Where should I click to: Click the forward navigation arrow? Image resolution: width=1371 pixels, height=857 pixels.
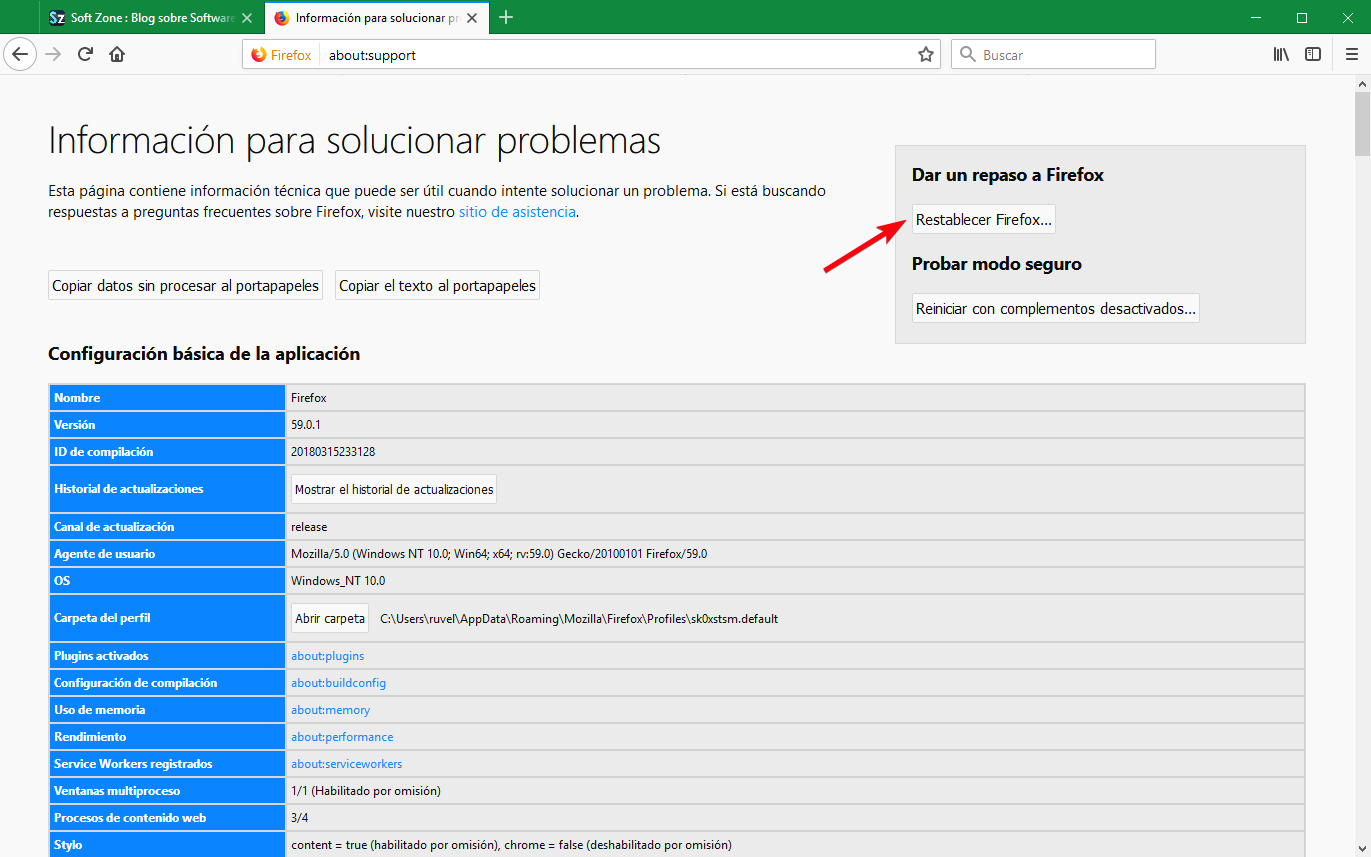click(54, 54)
